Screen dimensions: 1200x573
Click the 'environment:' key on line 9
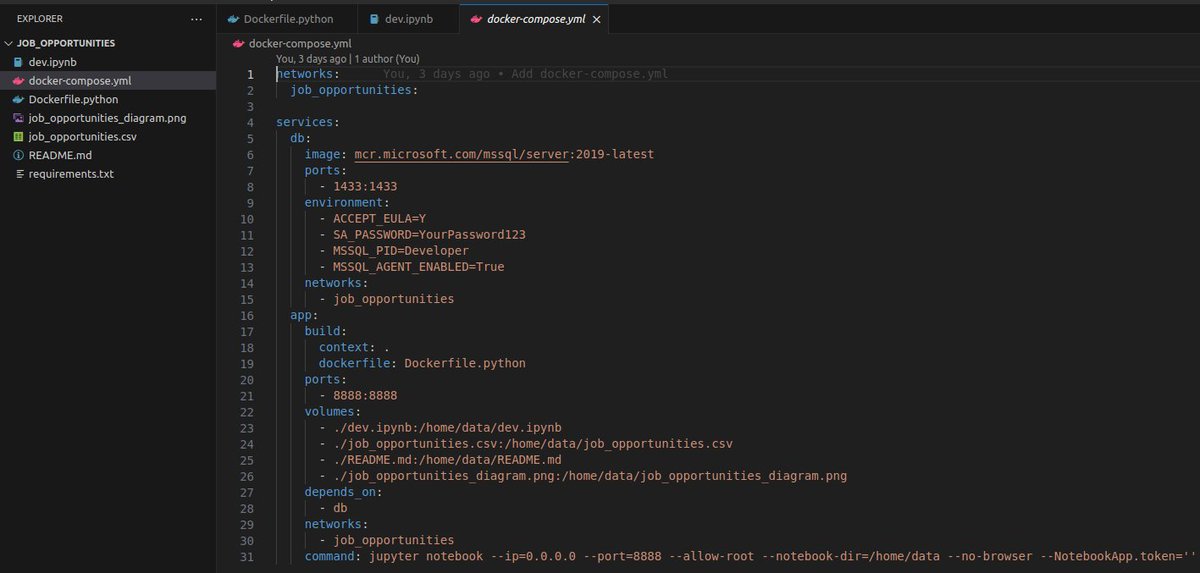(x=348, y=202)
